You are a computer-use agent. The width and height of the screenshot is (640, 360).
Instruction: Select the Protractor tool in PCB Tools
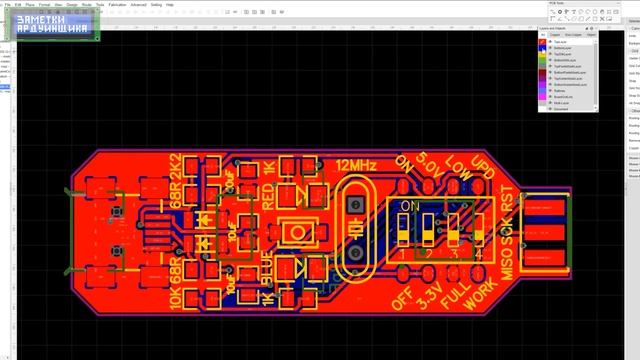(560, 19)
